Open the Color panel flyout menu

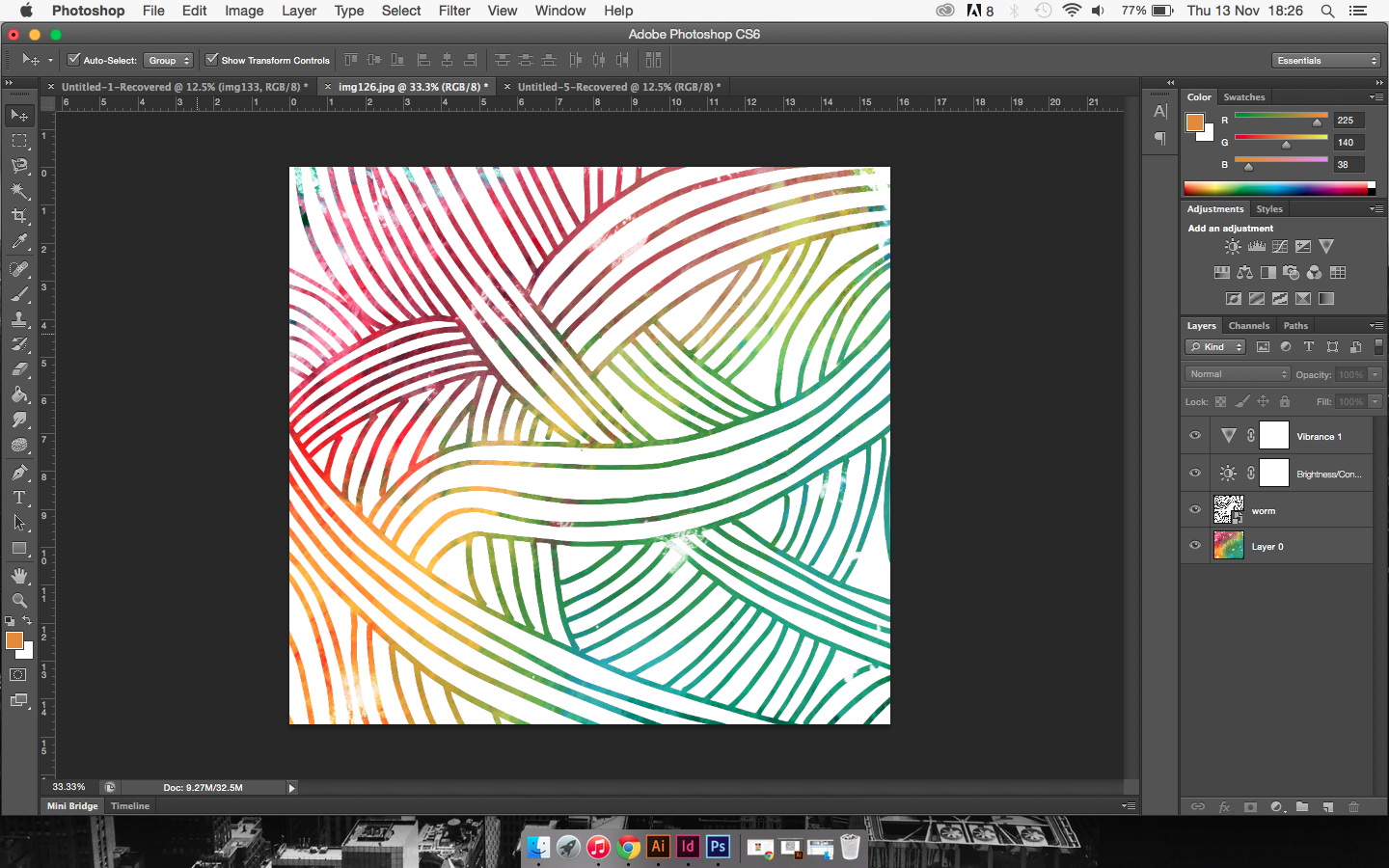point(1376,96)
